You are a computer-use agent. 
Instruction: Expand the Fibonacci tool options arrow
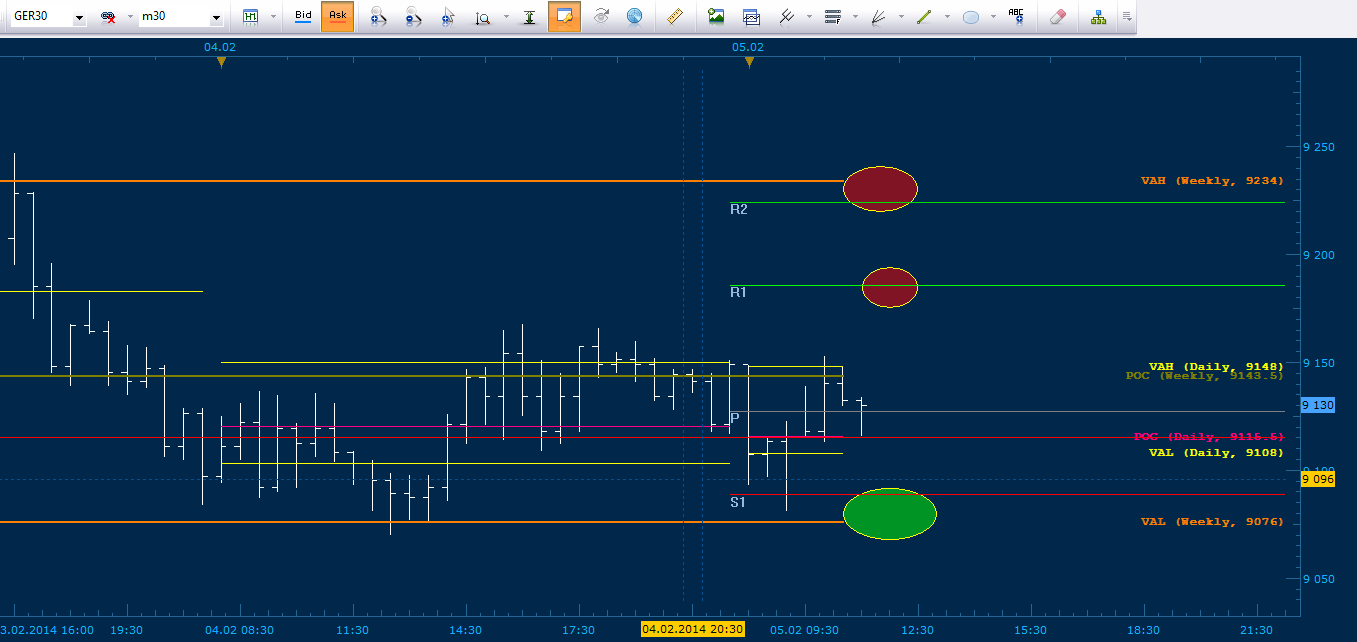tap(855, 17)
